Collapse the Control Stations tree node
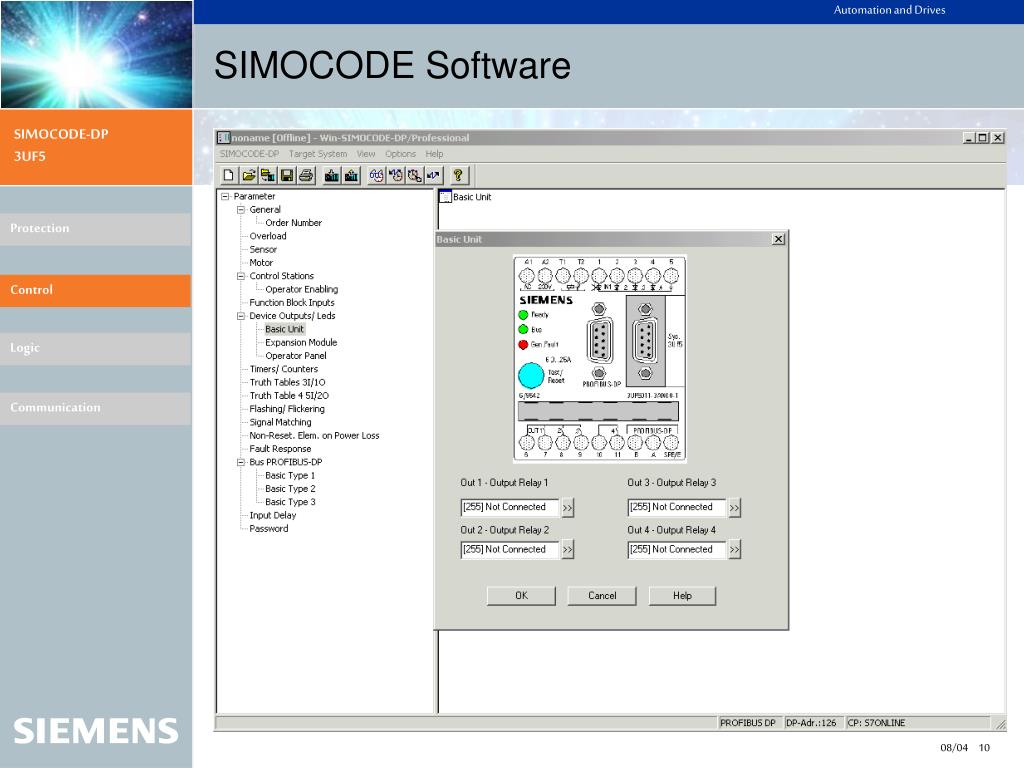The image size is (1024, 768). click(240, 276)
